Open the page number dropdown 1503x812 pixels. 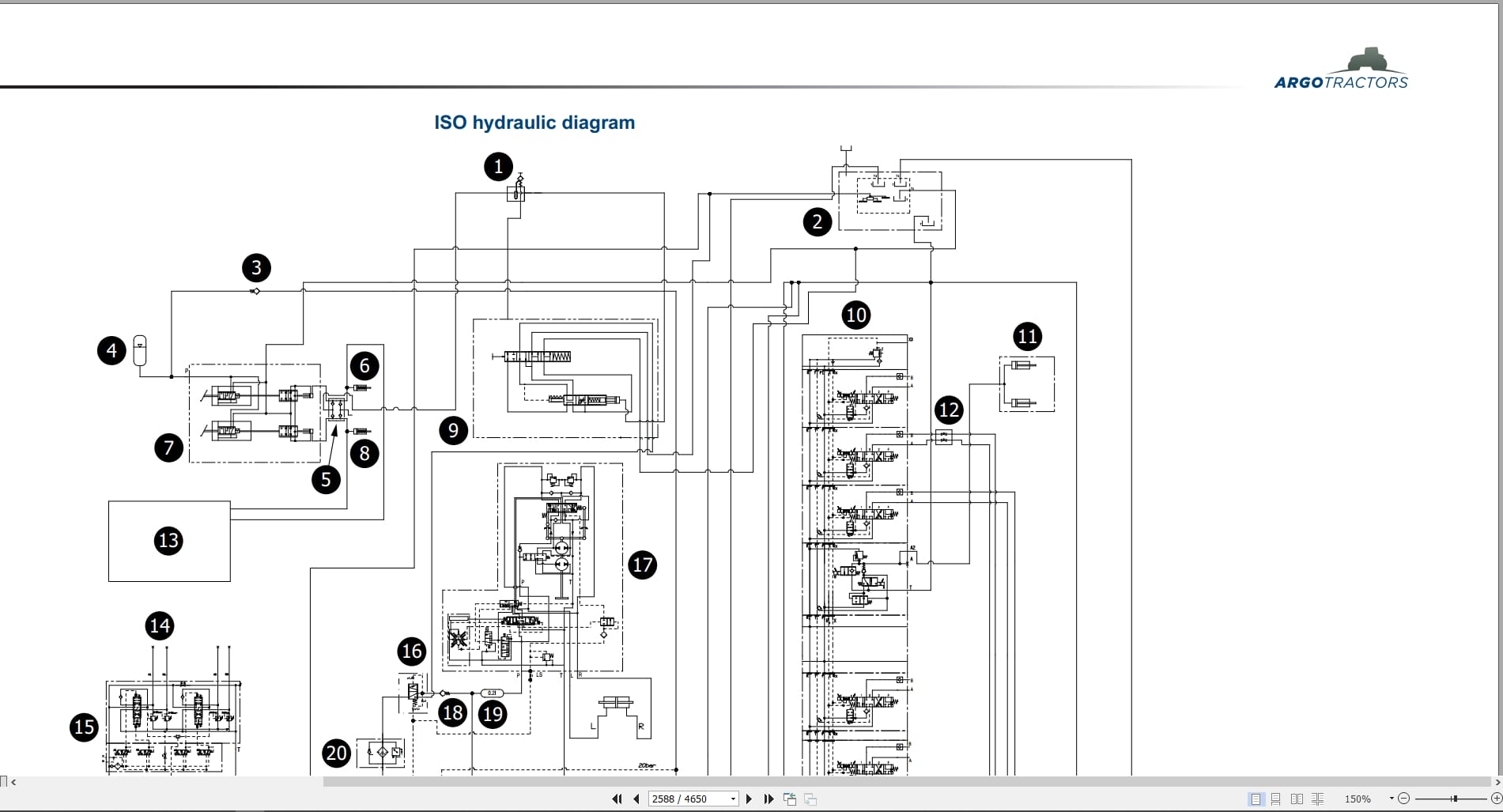733,799
